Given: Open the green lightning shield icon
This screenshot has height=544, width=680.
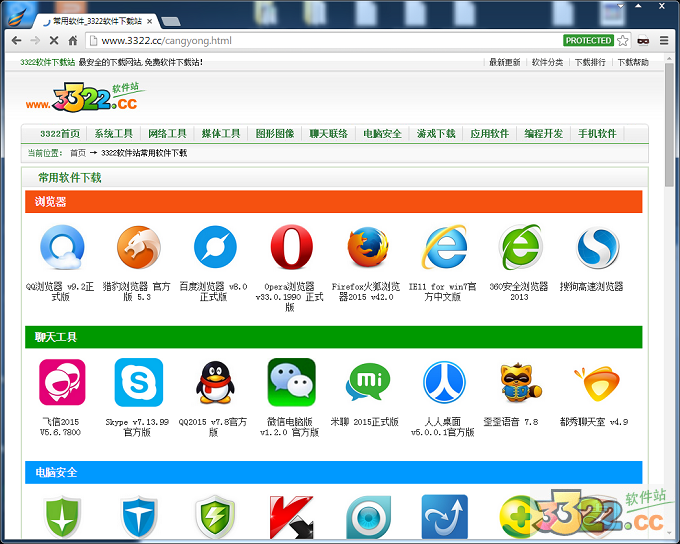Looking at the screenshot, I should pos(215,517).
